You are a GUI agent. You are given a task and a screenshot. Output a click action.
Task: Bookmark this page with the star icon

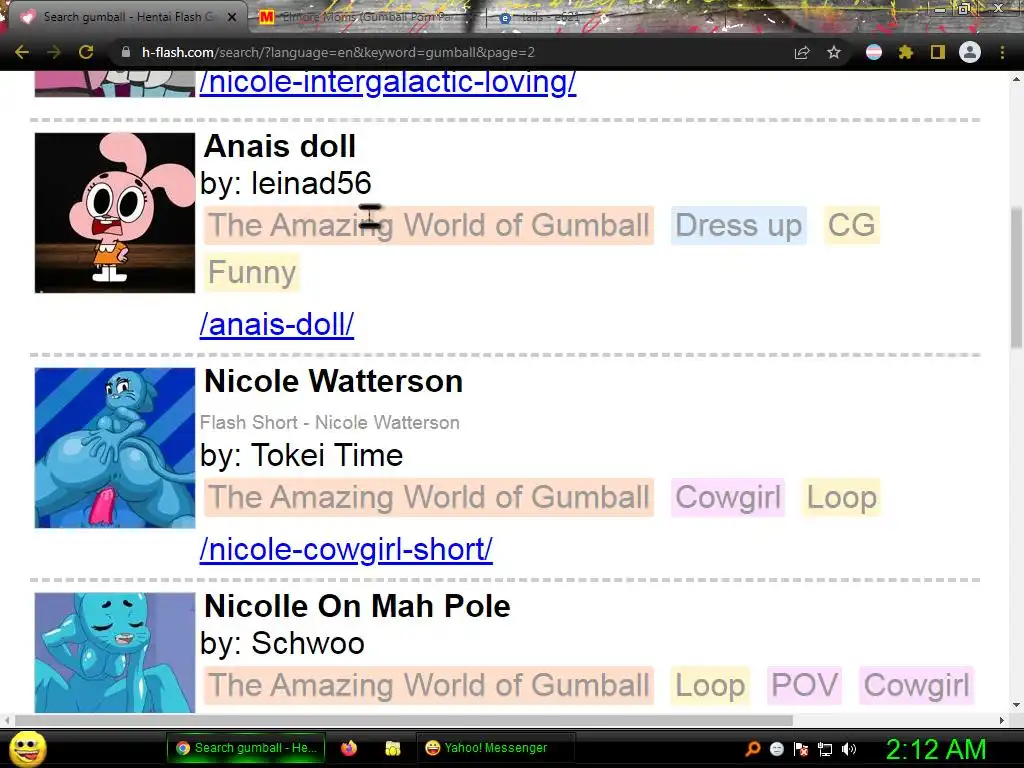[834, 52]
